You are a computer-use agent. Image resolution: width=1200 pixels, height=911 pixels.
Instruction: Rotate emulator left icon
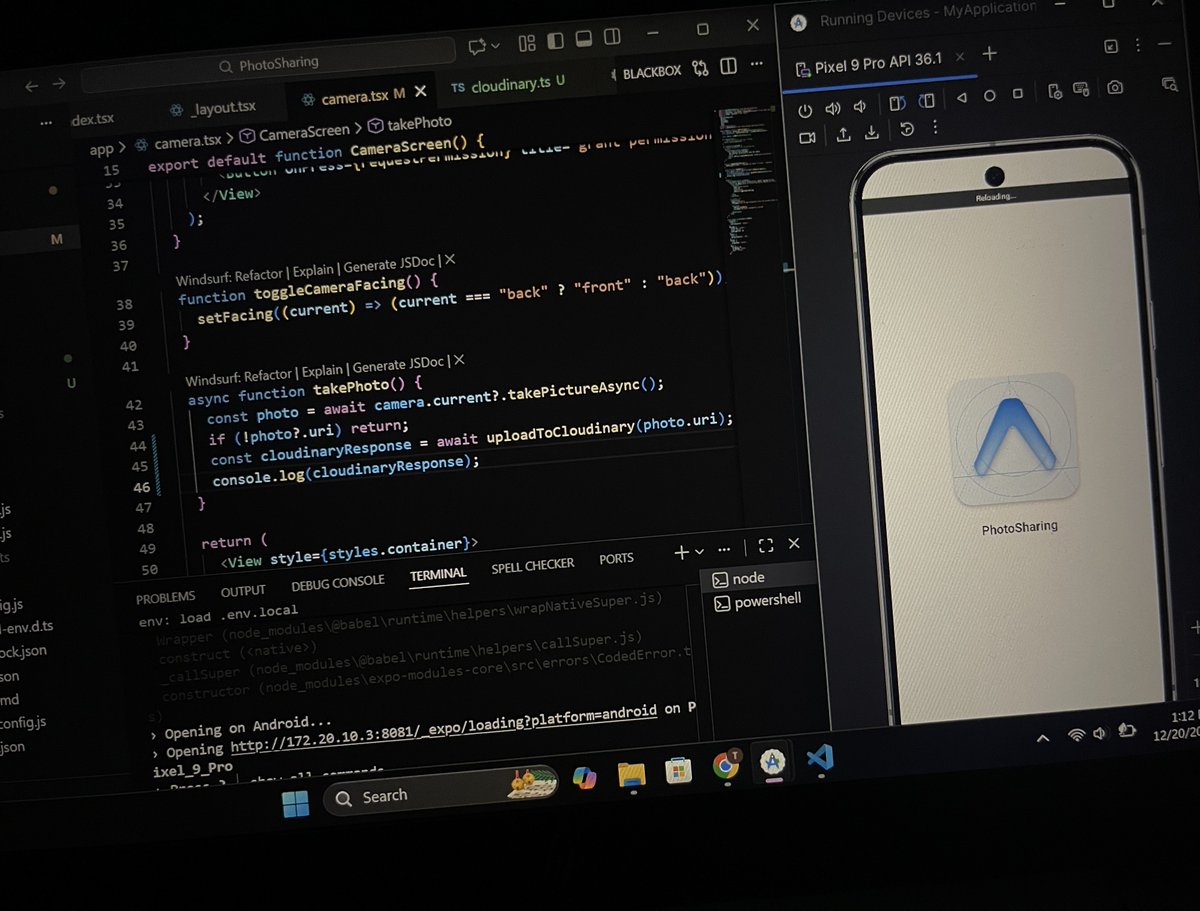897,102
